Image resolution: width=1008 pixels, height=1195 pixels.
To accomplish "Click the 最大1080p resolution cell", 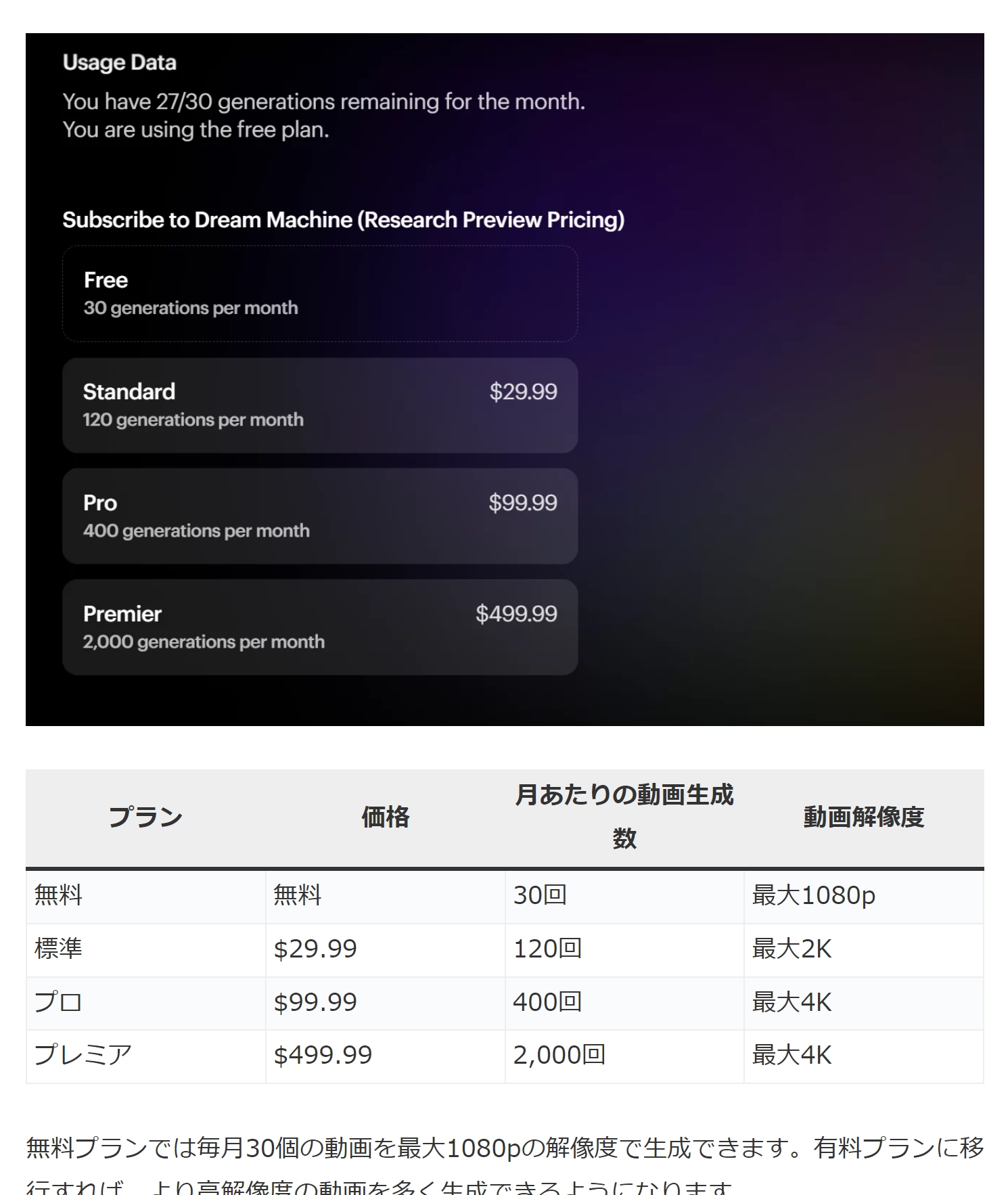I will 864,896.
